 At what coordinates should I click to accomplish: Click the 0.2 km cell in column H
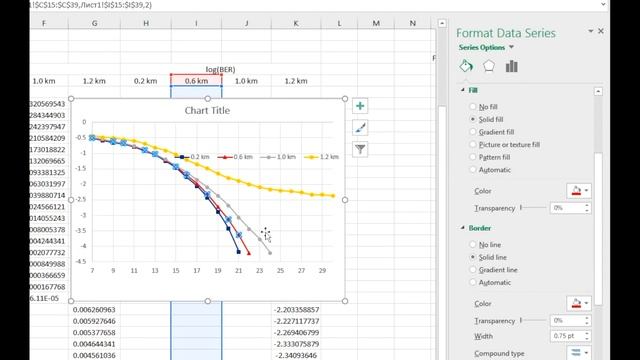pyautogui.click(x=146, y=81)
